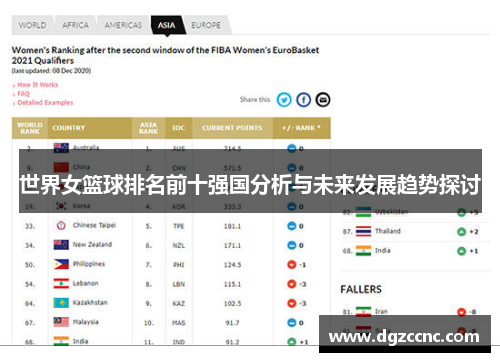
Task: Share ranking via email icon
Action: click(x=323, y=100)
